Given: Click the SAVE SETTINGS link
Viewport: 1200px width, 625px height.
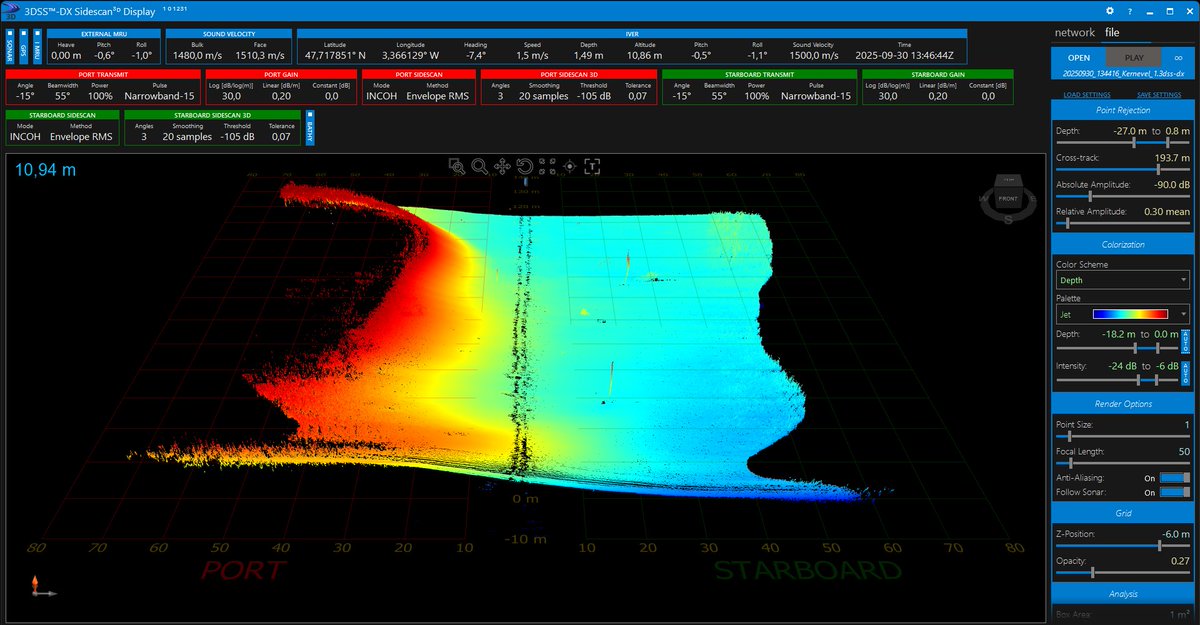Looking at the screenshot, I should [1158, 94].
